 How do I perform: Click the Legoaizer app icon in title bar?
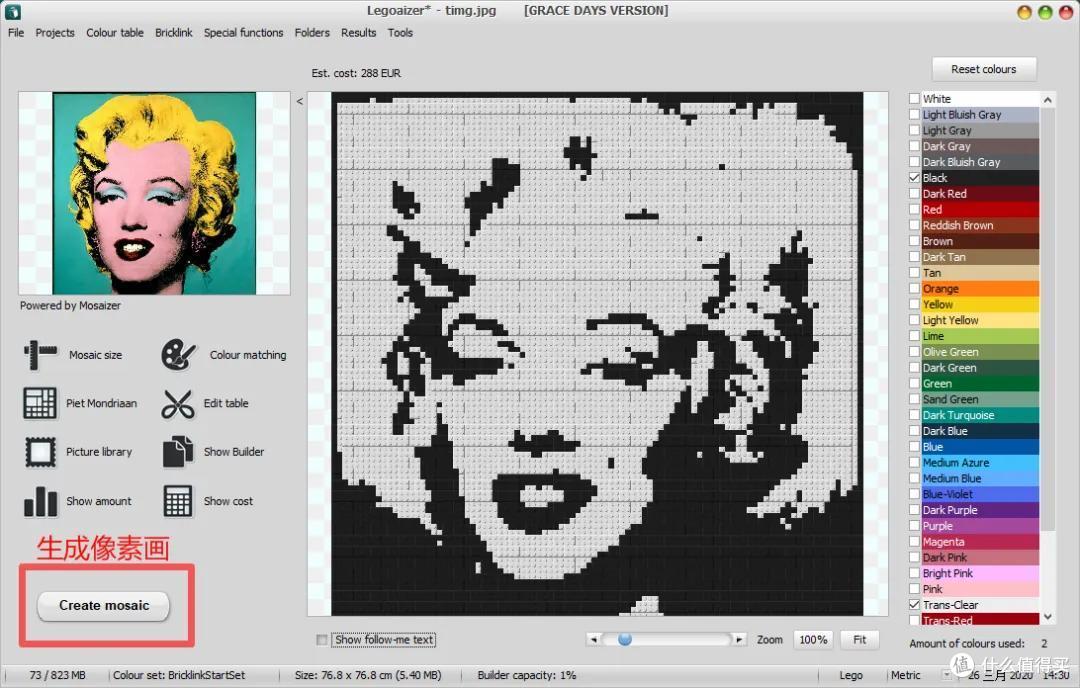13,11
